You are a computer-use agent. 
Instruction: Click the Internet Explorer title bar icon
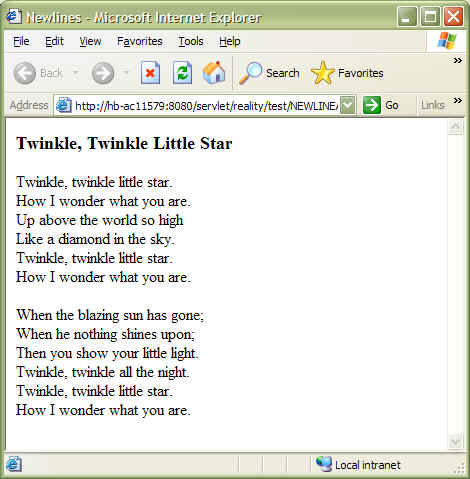point(14,16)
